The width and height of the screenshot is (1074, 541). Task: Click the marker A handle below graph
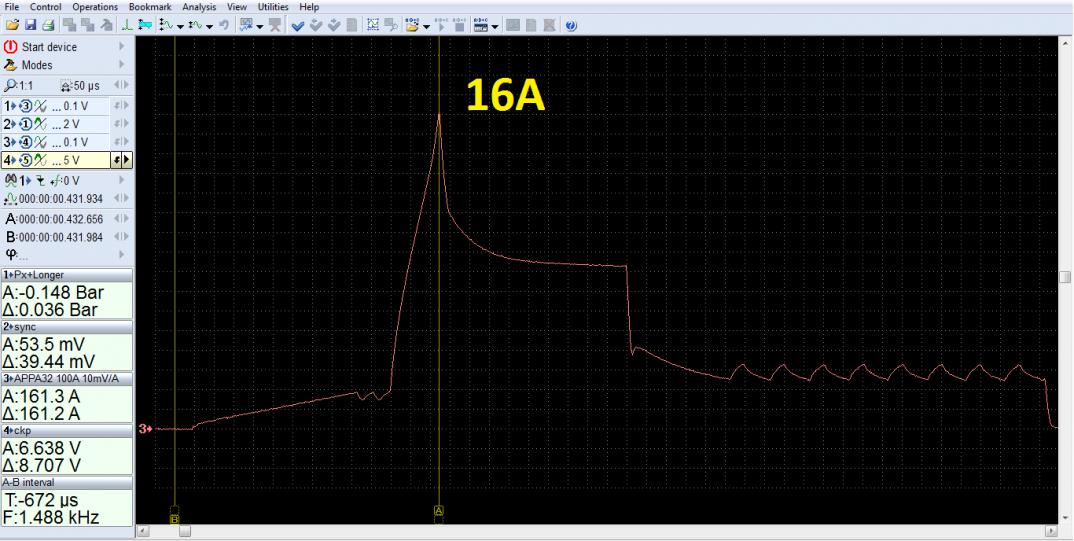[x=439, y=511]
